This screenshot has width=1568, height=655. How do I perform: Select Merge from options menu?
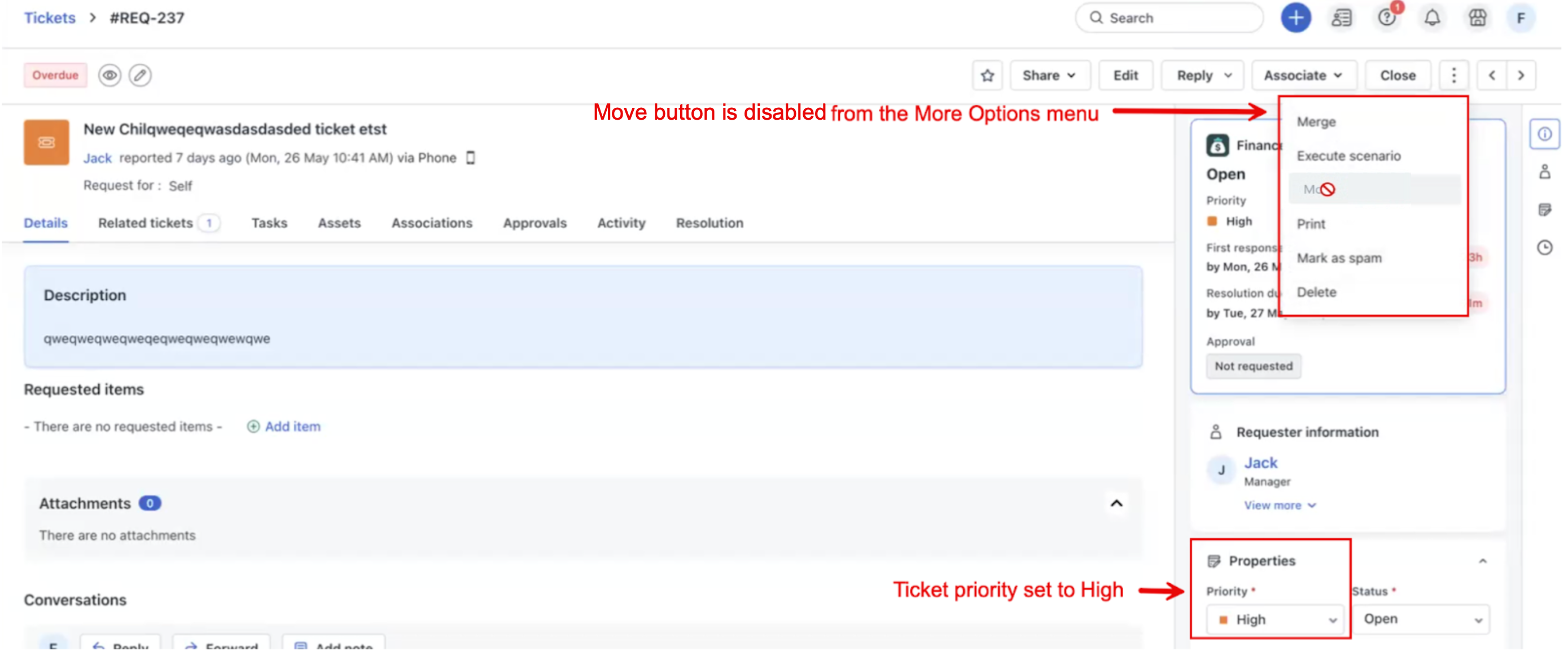(1316, 122)
